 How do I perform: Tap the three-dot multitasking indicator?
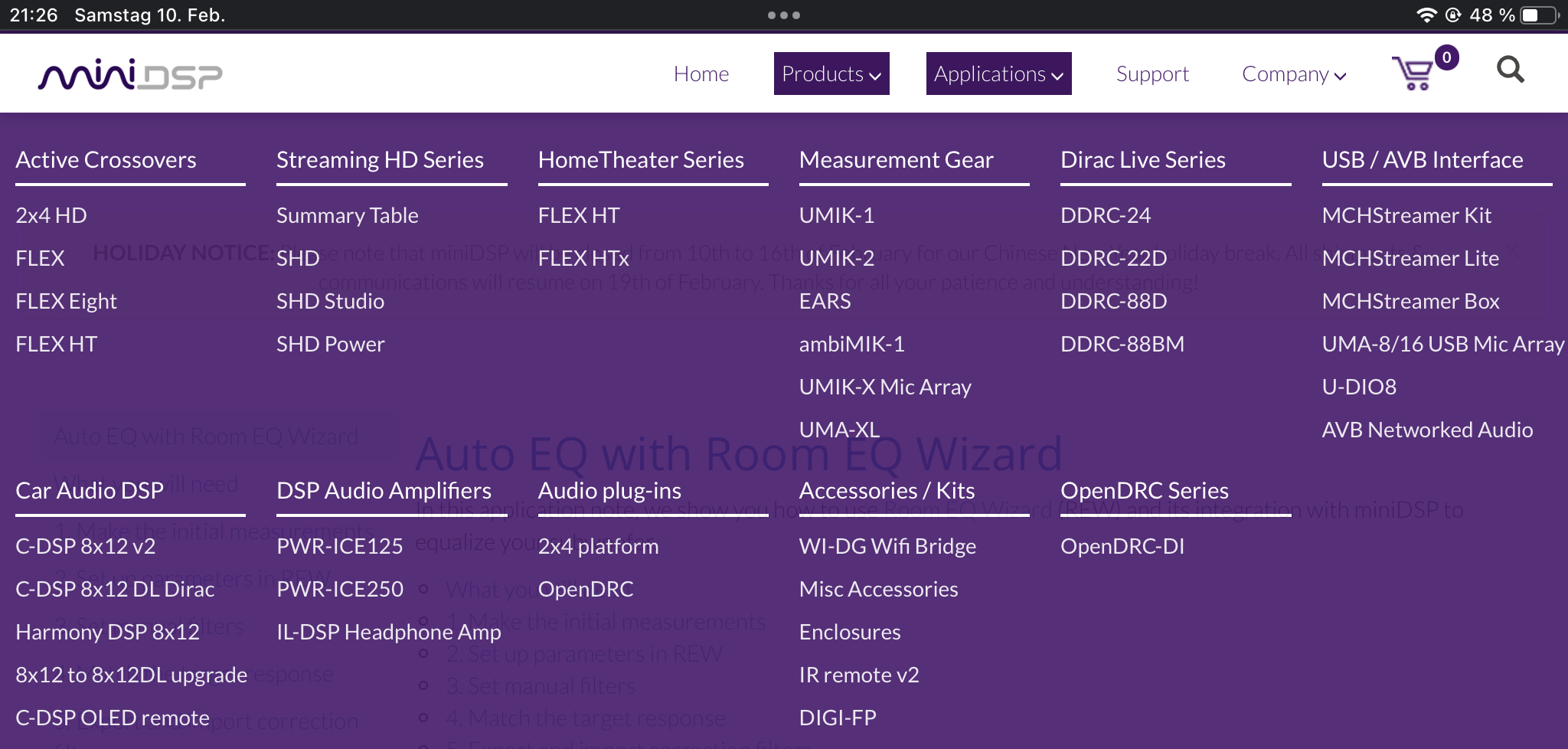point(784,15)
